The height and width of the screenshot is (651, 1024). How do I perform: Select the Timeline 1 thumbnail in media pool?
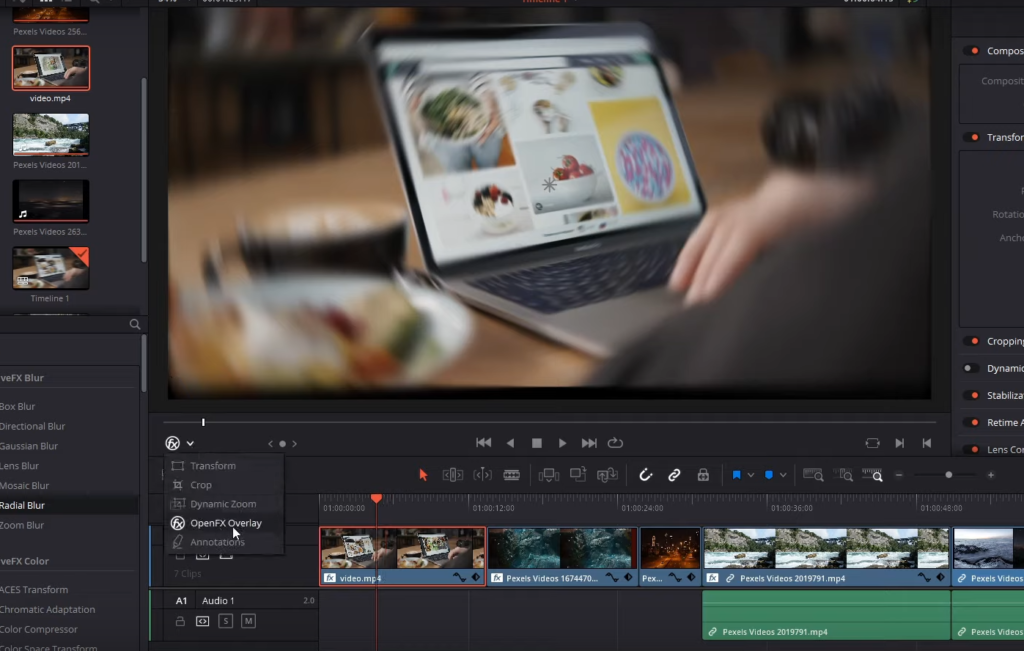[x=50, y=268]
